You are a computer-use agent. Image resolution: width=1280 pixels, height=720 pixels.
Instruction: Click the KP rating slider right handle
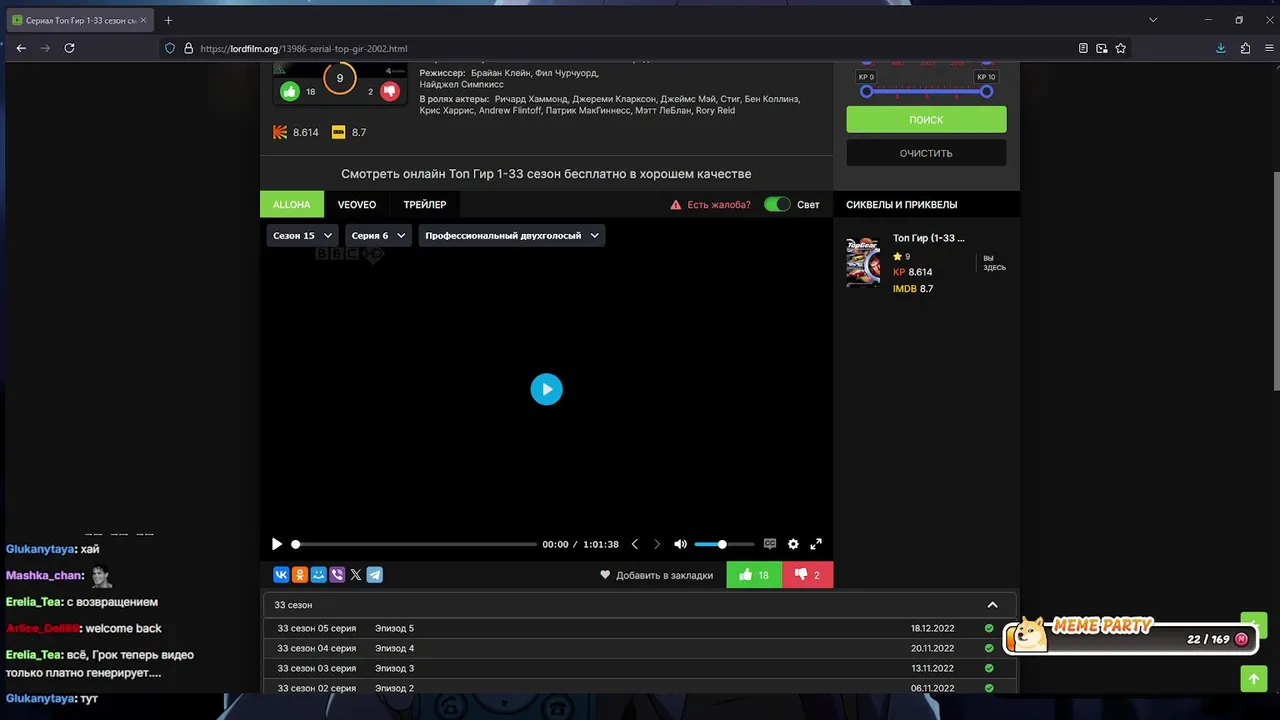986,91
